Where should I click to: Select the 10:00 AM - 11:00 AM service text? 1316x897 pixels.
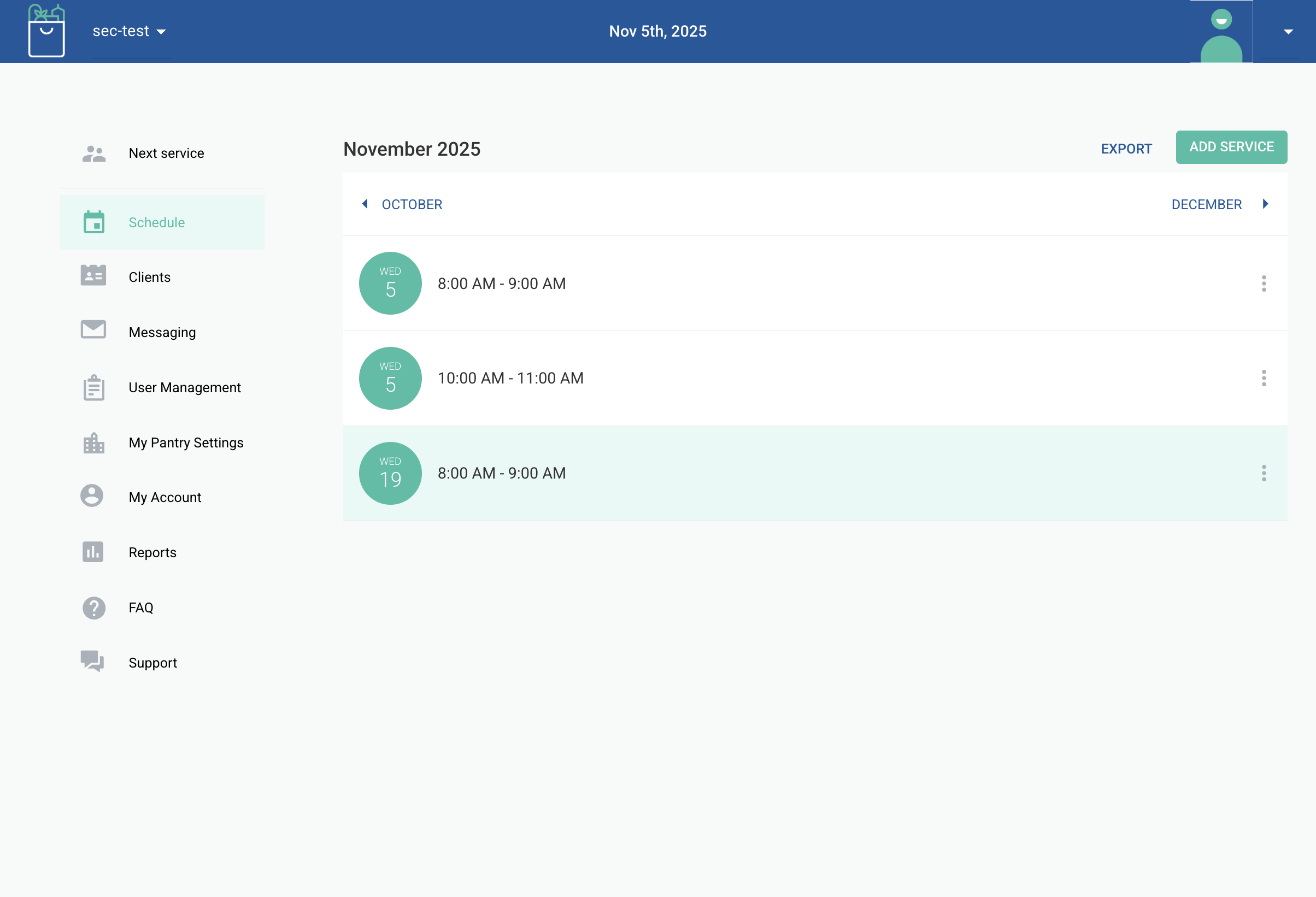(510, 378)
